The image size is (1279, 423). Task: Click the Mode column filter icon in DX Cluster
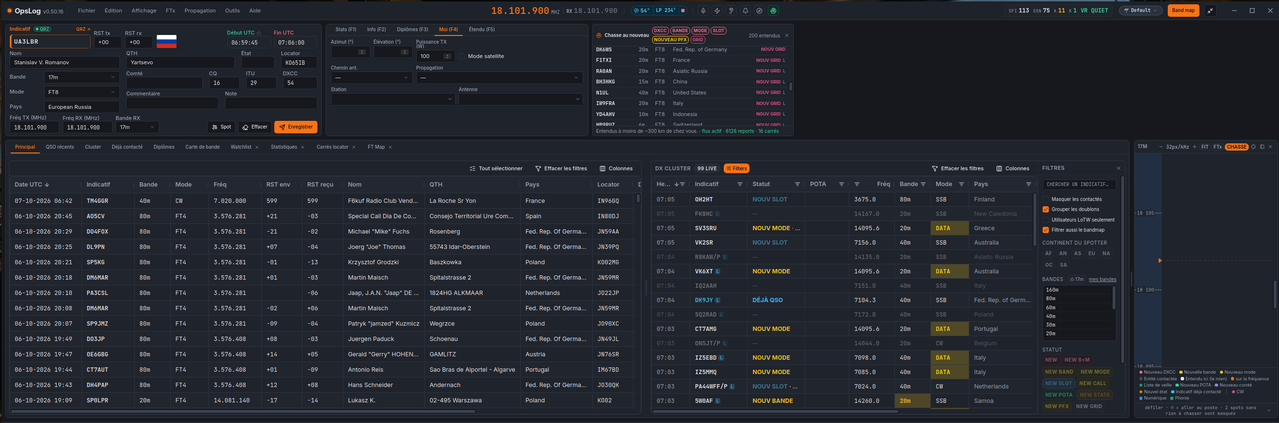coord(963,184)
